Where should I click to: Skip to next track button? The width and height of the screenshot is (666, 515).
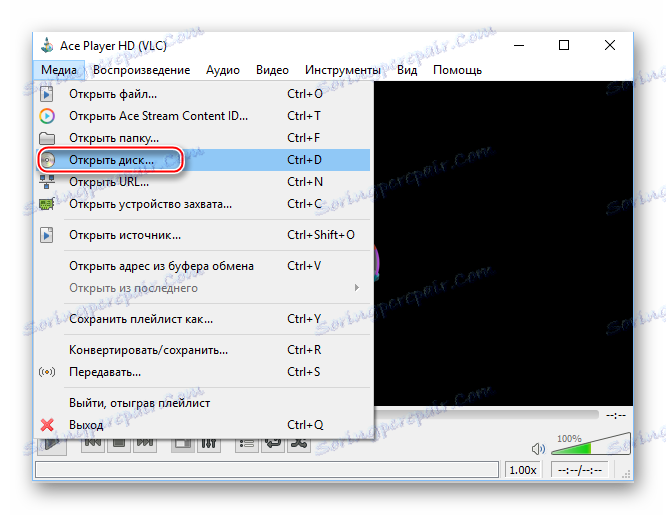point(145,444)
